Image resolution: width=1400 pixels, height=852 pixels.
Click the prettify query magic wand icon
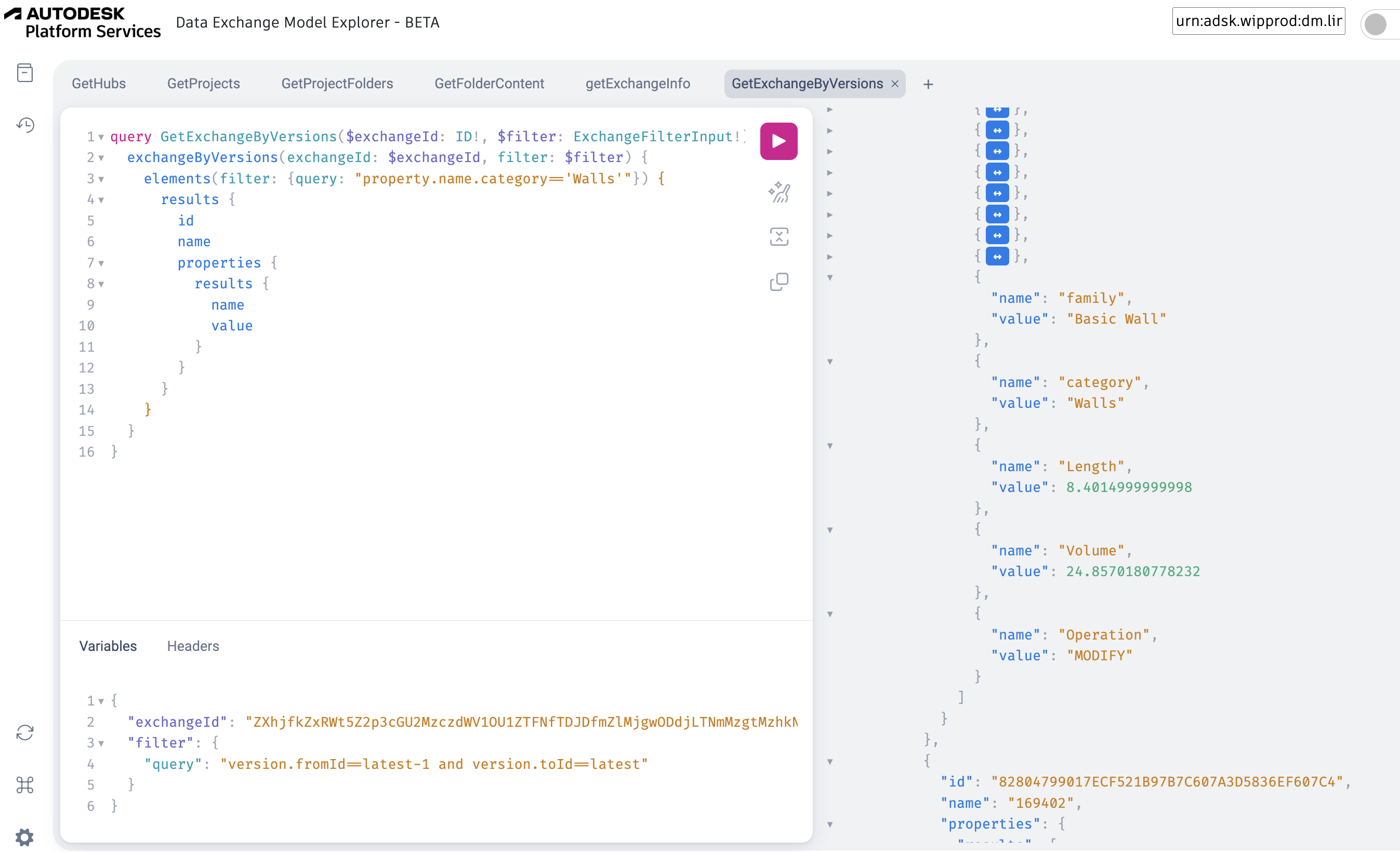(779, 192)
